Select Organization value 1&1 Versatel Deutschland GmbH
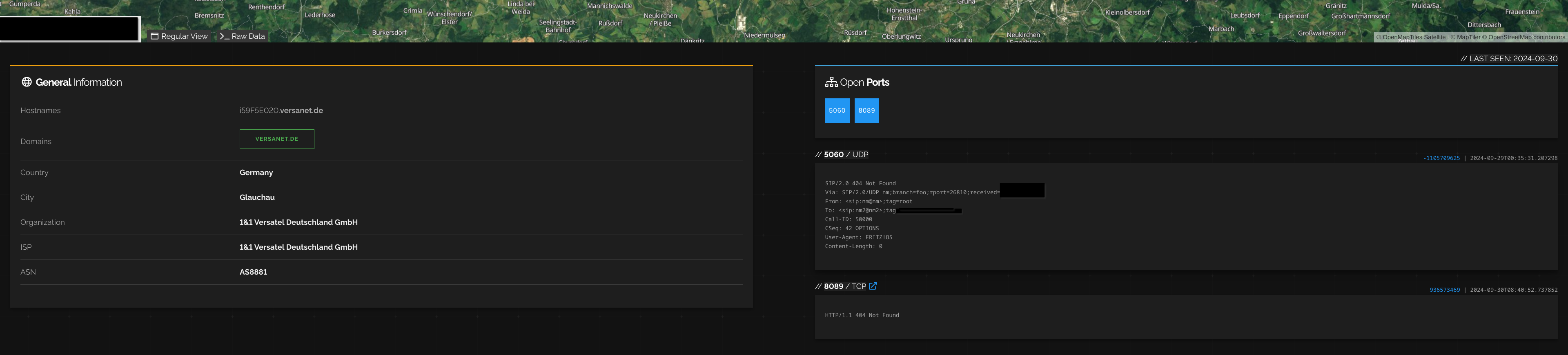This screenshot has width=1568, height=355. pyautogui.click(x=299, y=222)
